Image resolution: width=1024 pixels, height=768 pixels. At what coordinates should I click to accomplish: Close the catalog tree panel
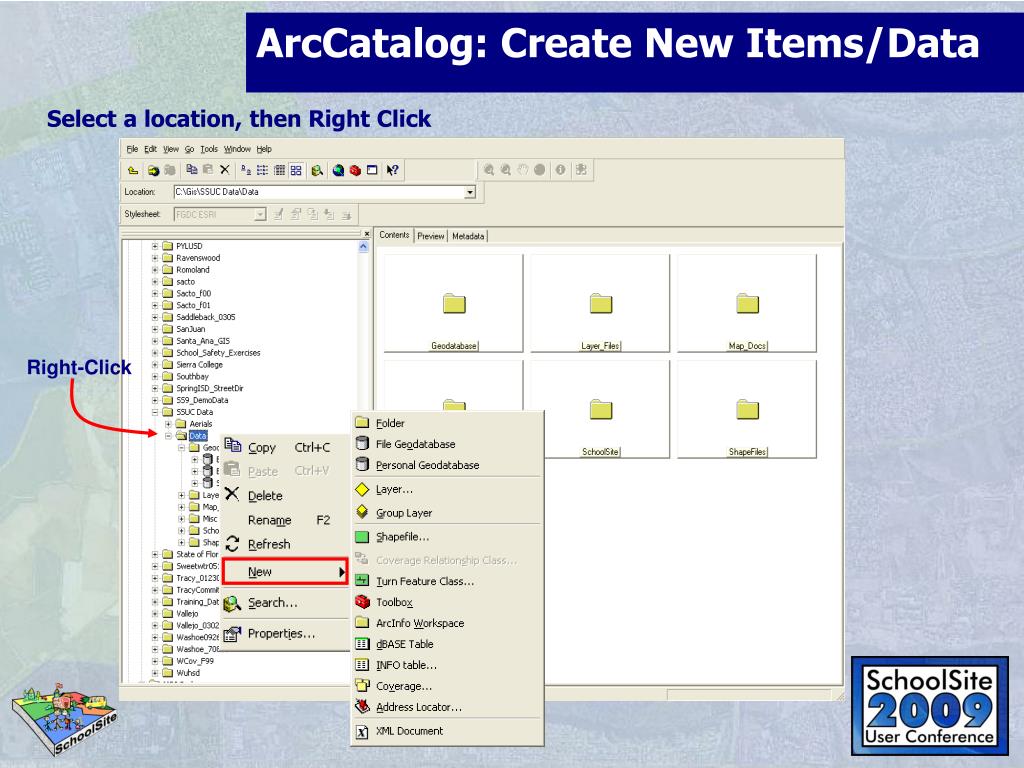[x=367, y=233]
